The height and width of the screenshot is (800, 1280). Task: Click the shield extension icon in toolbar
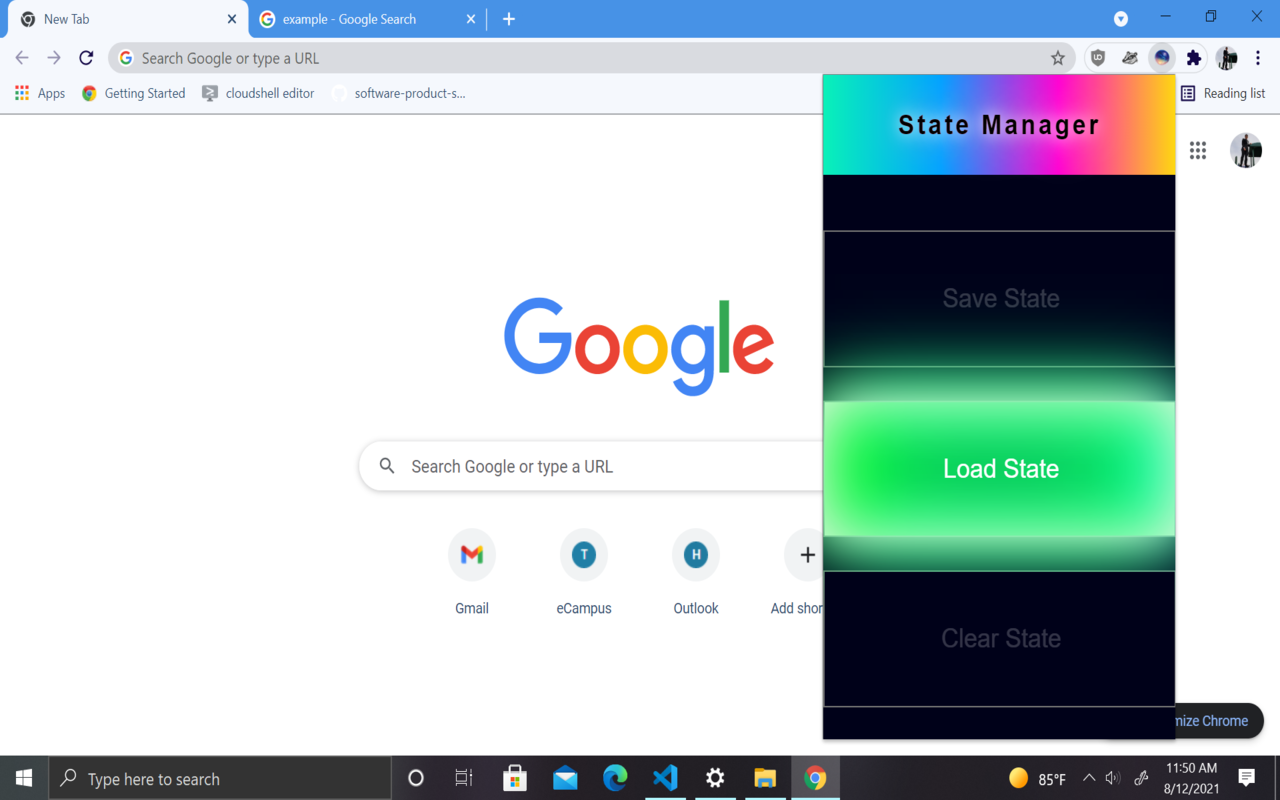(x=1098, y=58)
